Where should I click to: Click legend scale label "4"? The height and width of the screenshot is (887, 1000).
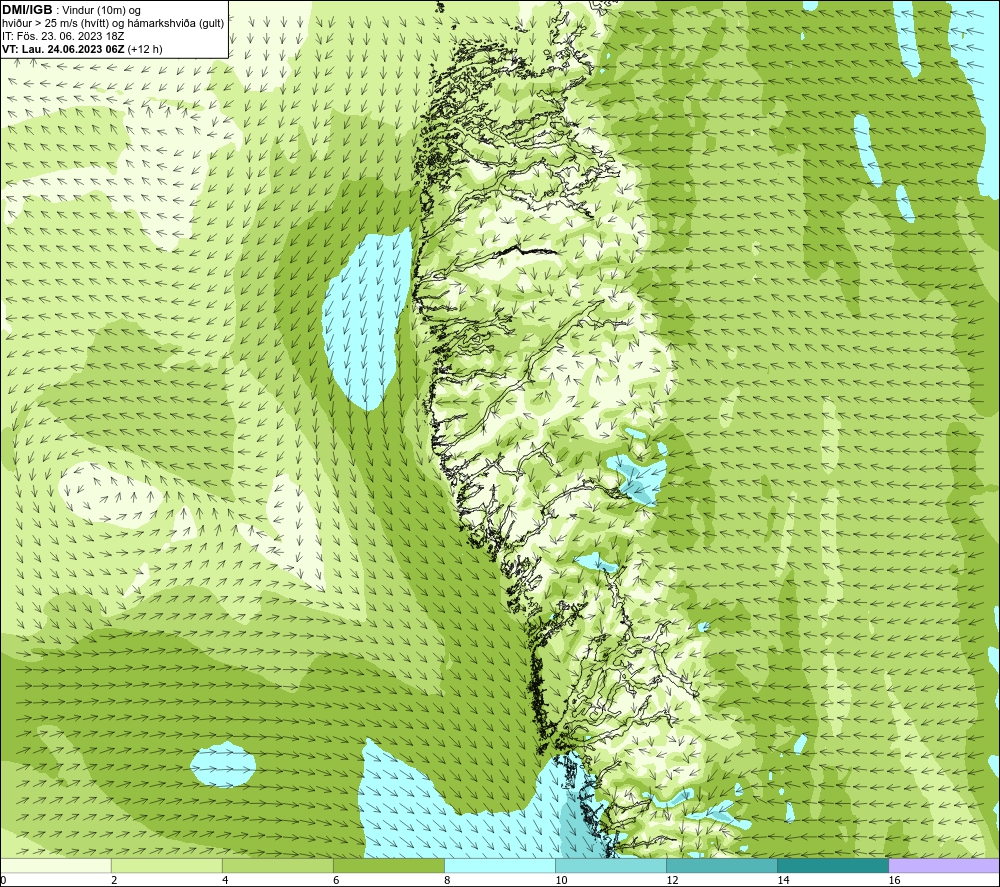pos(225,880)
